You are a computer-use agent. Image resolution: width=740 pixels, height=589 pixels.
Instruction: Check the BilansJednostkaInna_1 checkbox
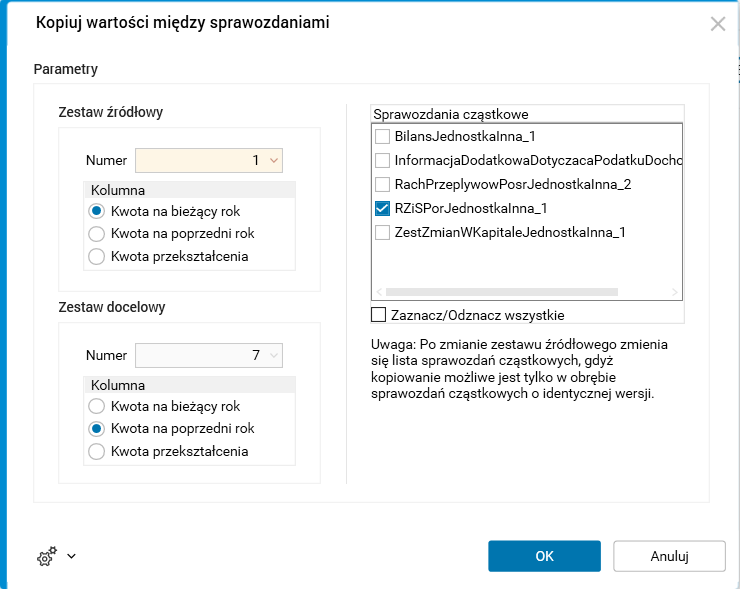click(382, 136)
